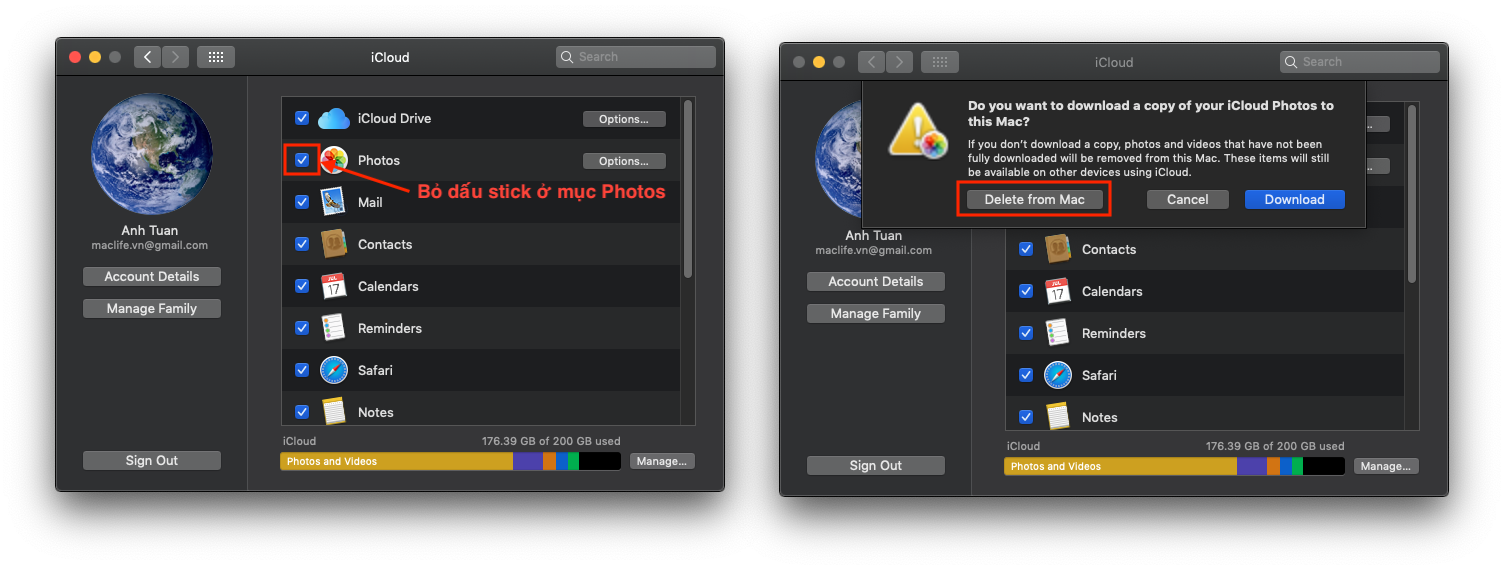Viewport: 1501px width, 565px height.
Task: Click the Calendars icon in the right window
Action: click(1057, 291)
